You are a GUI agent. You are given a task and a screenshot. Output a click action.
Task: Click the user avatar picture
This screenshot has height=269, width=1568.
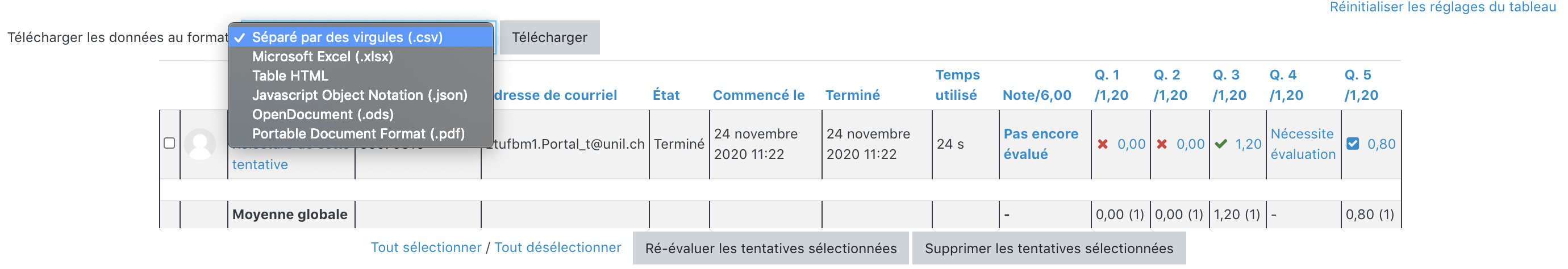[200, 144]
